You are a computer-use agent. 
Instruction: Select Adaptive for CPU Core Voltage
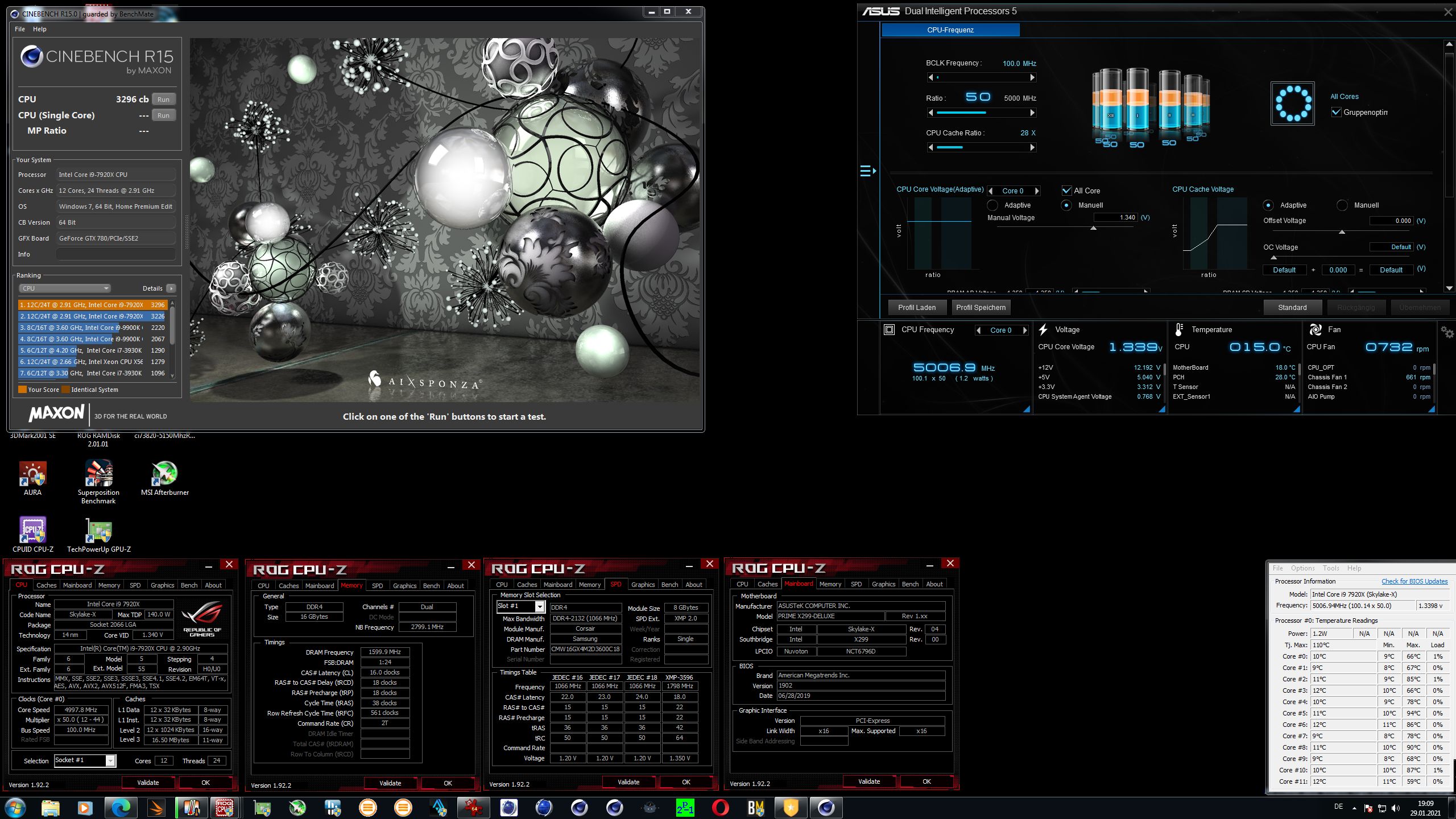992,205
